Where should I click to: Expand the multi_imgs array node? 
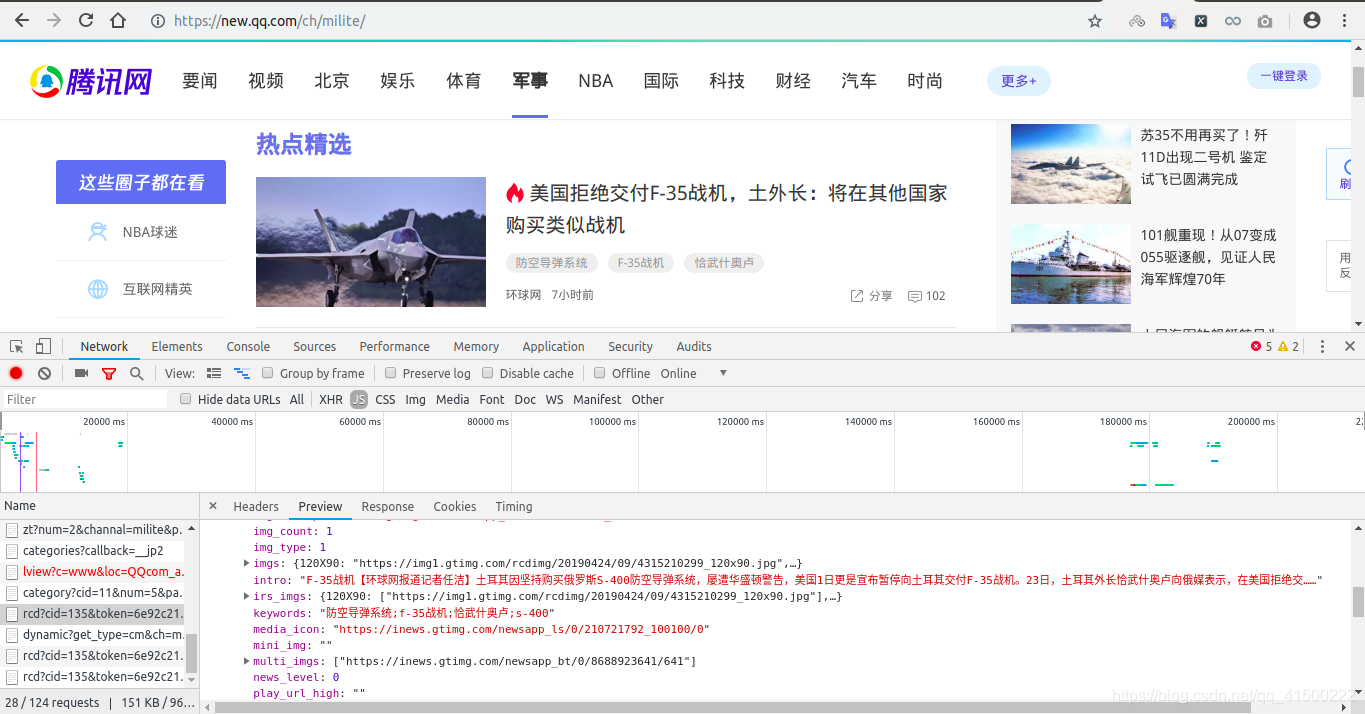point(247,661)
